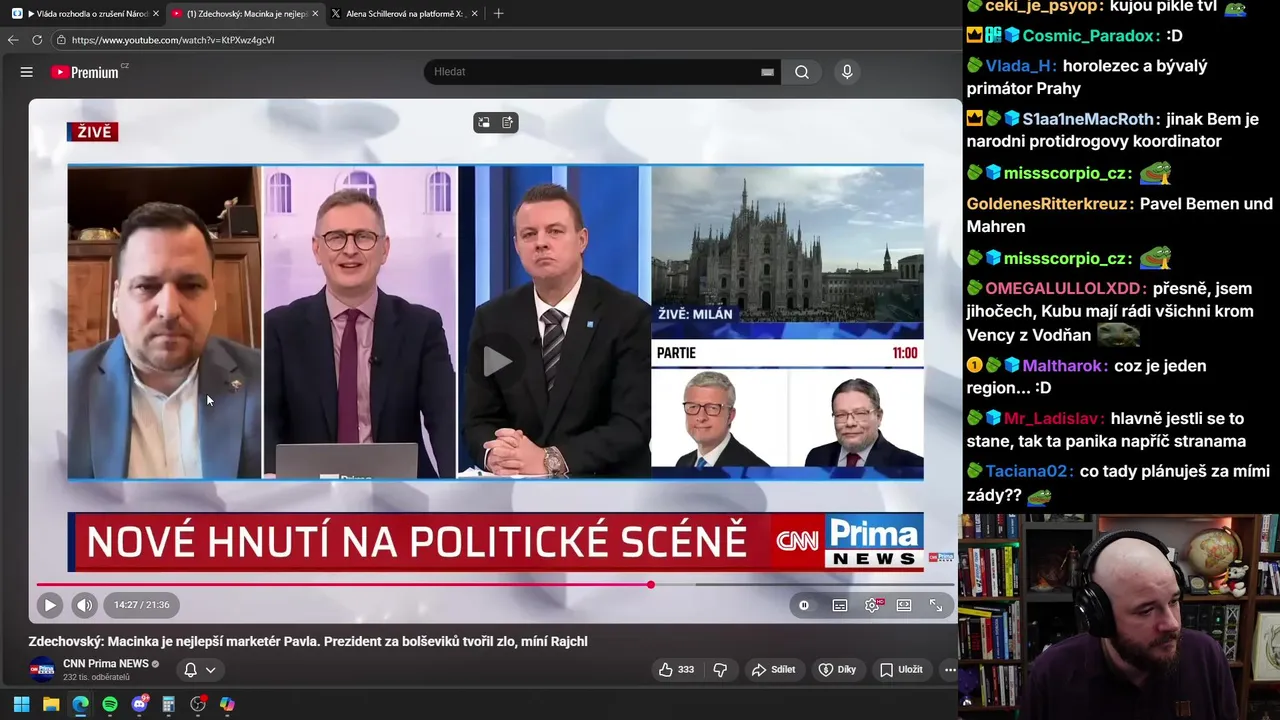Switch to Alena Schillerová X tab

click(404, 14)
